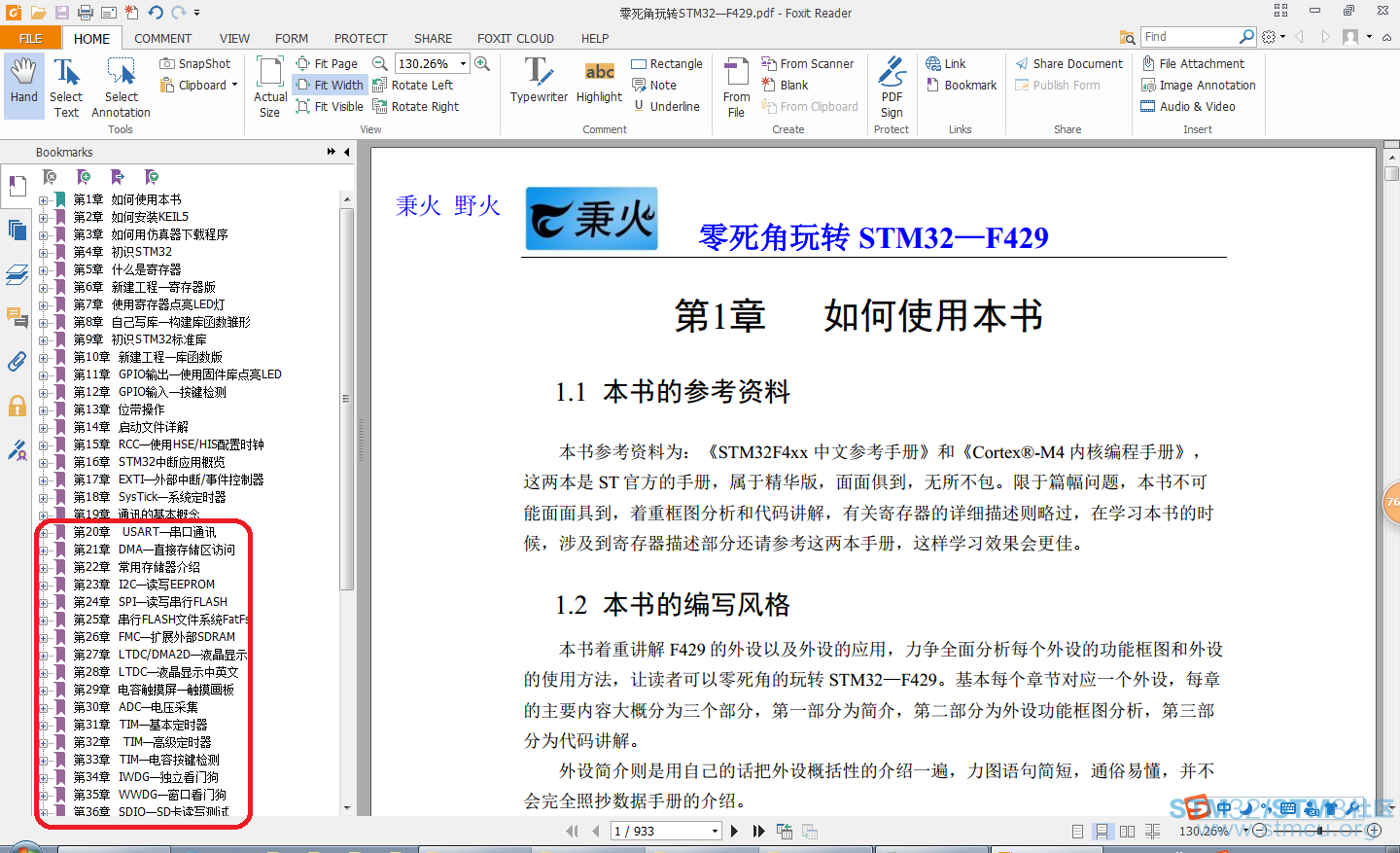Open the page number dropdown
1400x853 pixels.
716,831
